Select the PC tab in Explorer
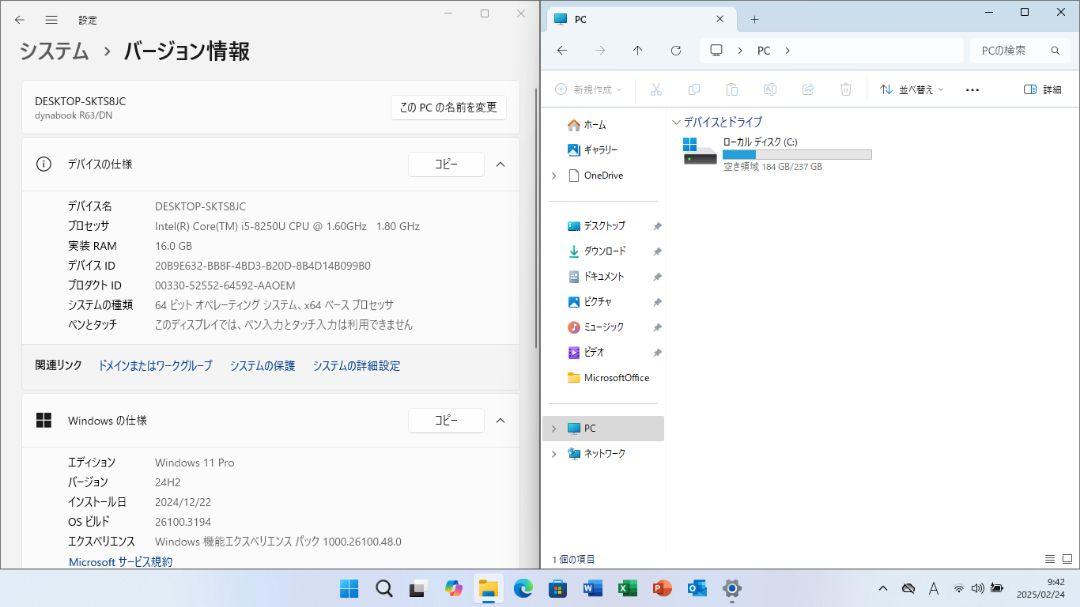 (642, 19)
